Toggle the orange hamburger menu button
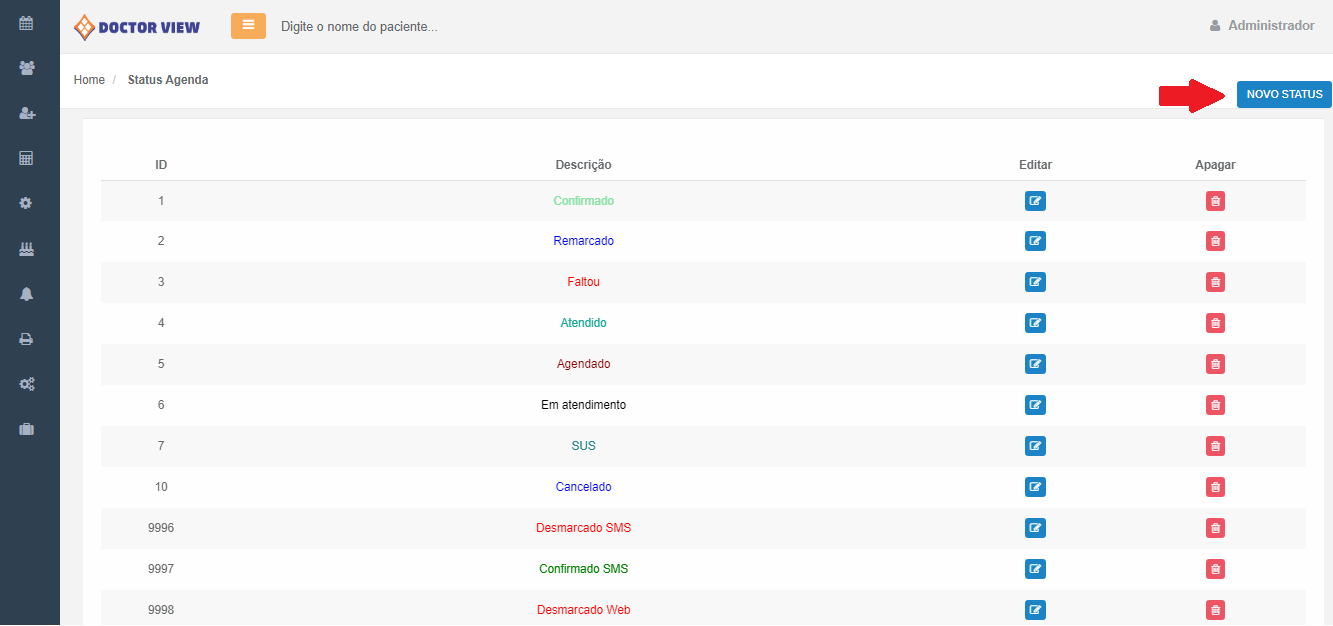The width and height of the screenshot is (1333, 626). pyautogui.click(x=248, y=26)
